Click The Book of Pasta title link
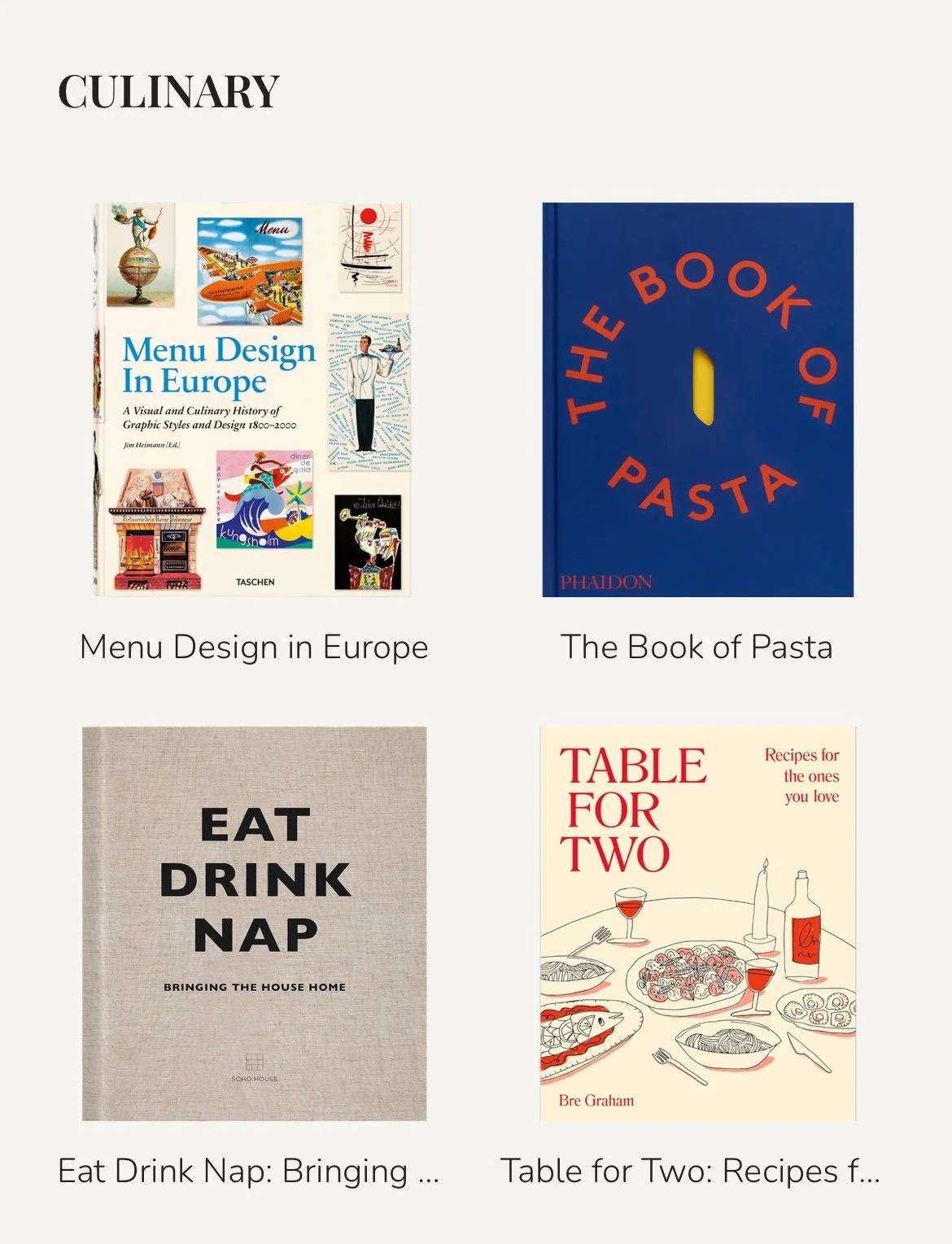This screenshot has width=952, height=1244. (x=697, y=648)
